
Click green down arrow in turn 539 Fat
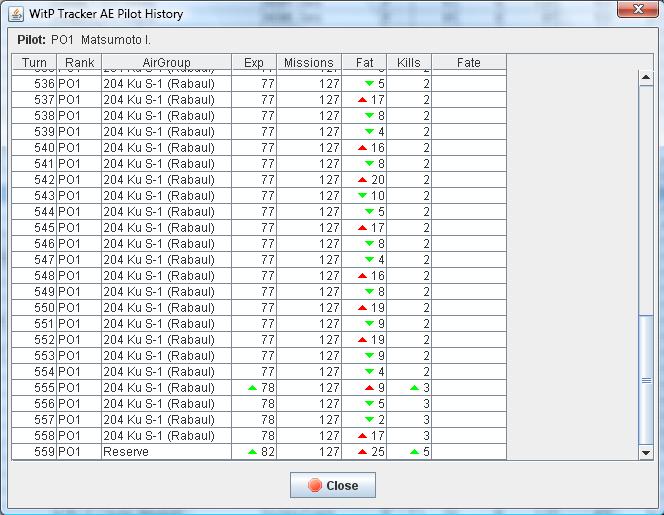tap(369, 131)
